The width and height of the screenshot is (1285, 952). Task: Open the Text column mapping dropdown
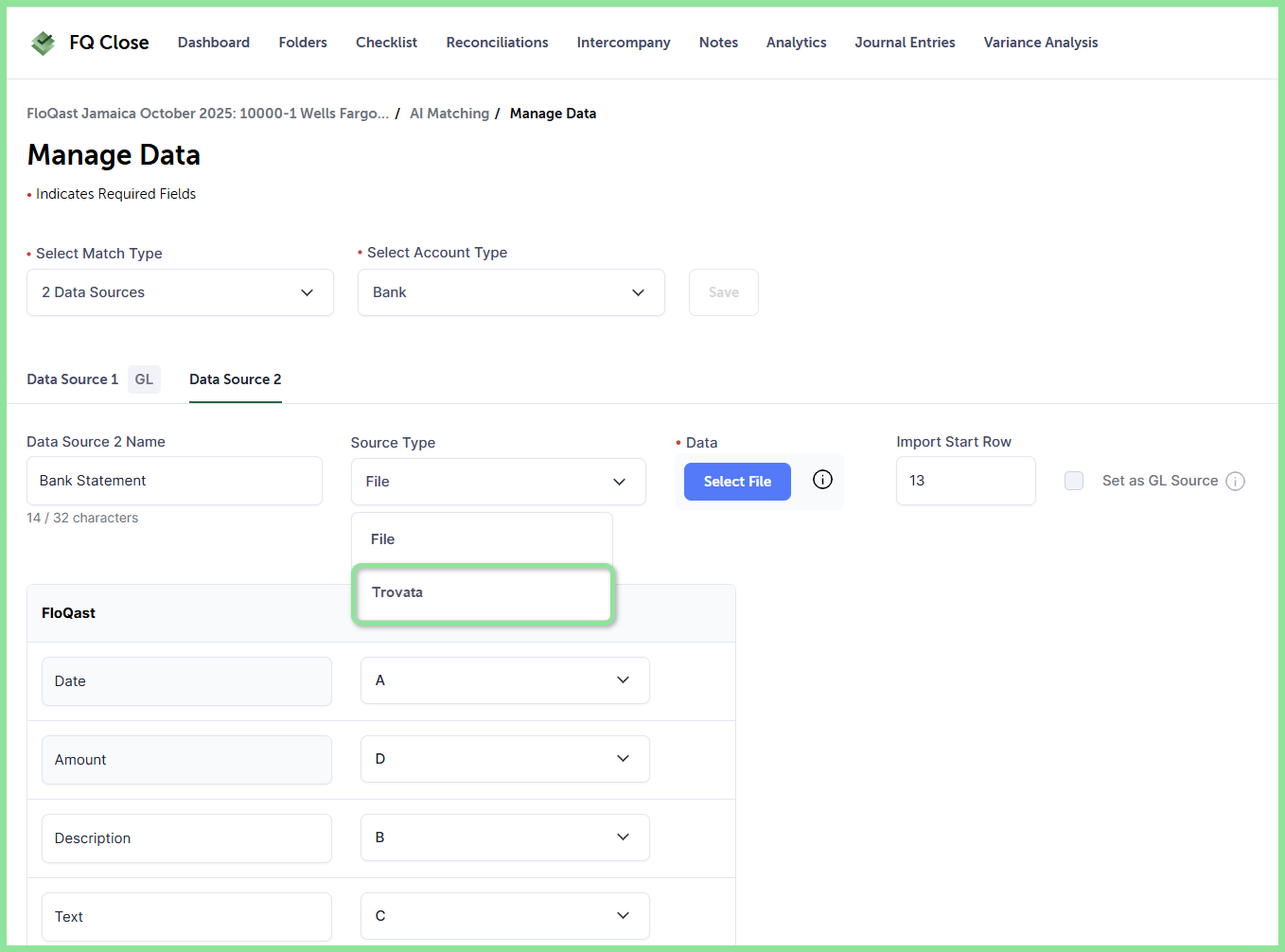click(505, 916)
